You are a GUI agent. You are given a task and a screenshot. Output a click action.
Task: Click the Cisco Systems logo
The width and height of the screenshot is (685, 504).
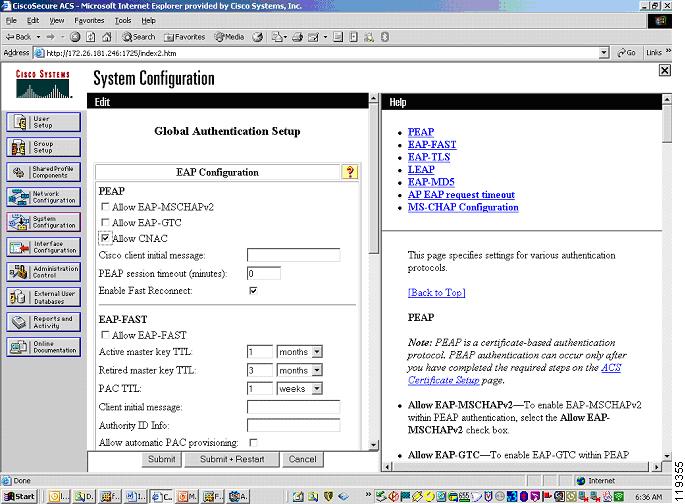(x=43, y=83)
